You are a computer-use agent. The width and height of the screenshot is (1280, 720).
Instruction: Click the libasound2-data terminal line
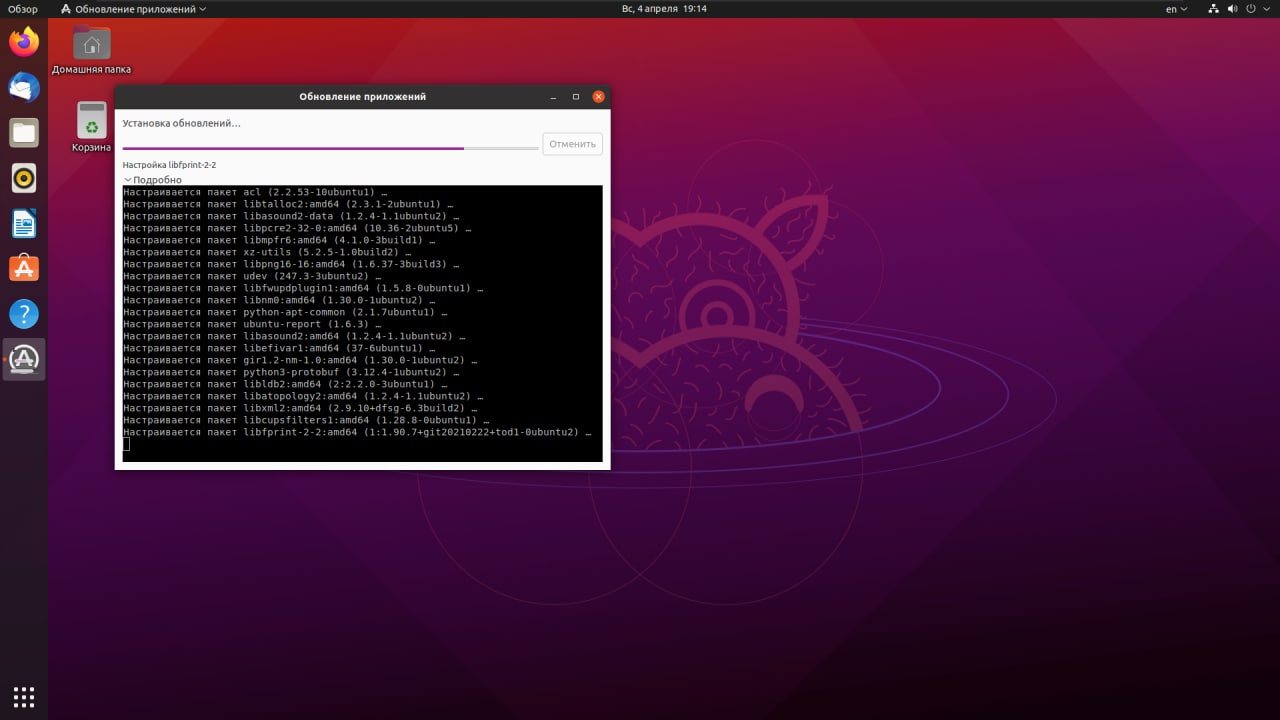tap(291, 216)
